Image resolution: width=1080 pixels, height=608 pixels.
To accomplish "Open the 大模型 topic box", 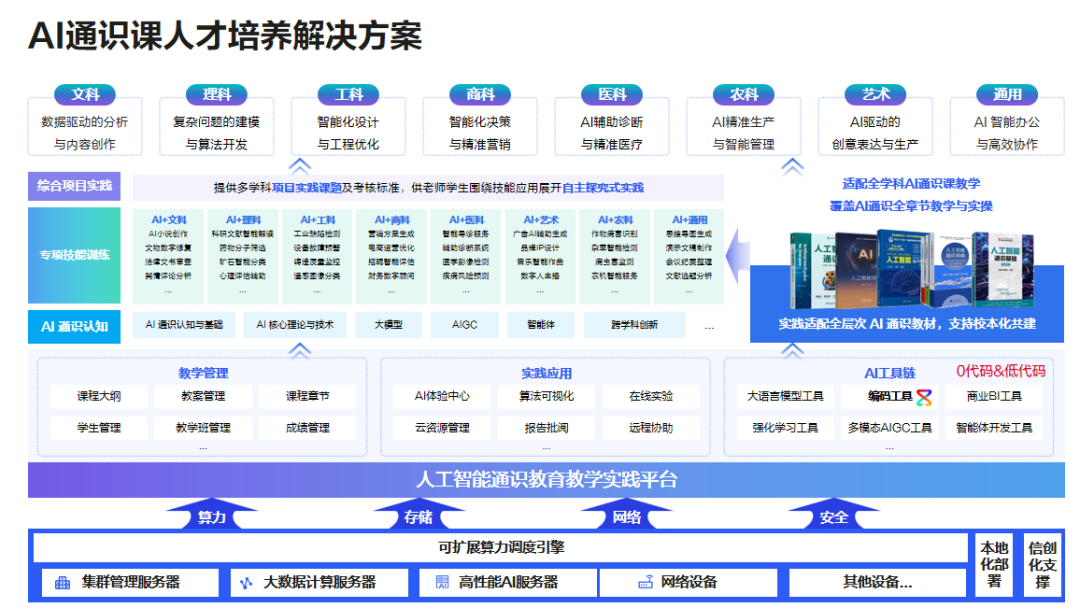I will tap(388, 324).
